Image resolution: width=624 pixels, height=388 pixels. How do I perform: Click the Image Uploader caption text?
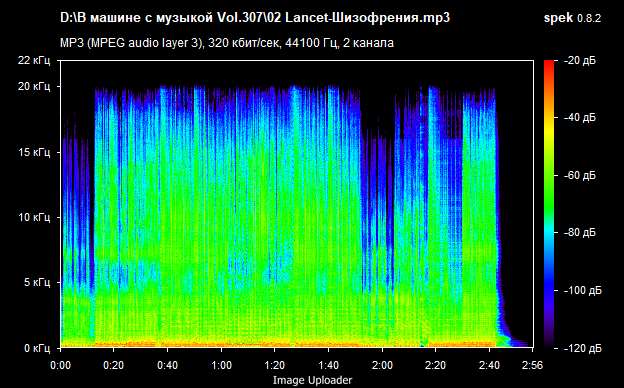coord(312,380)
